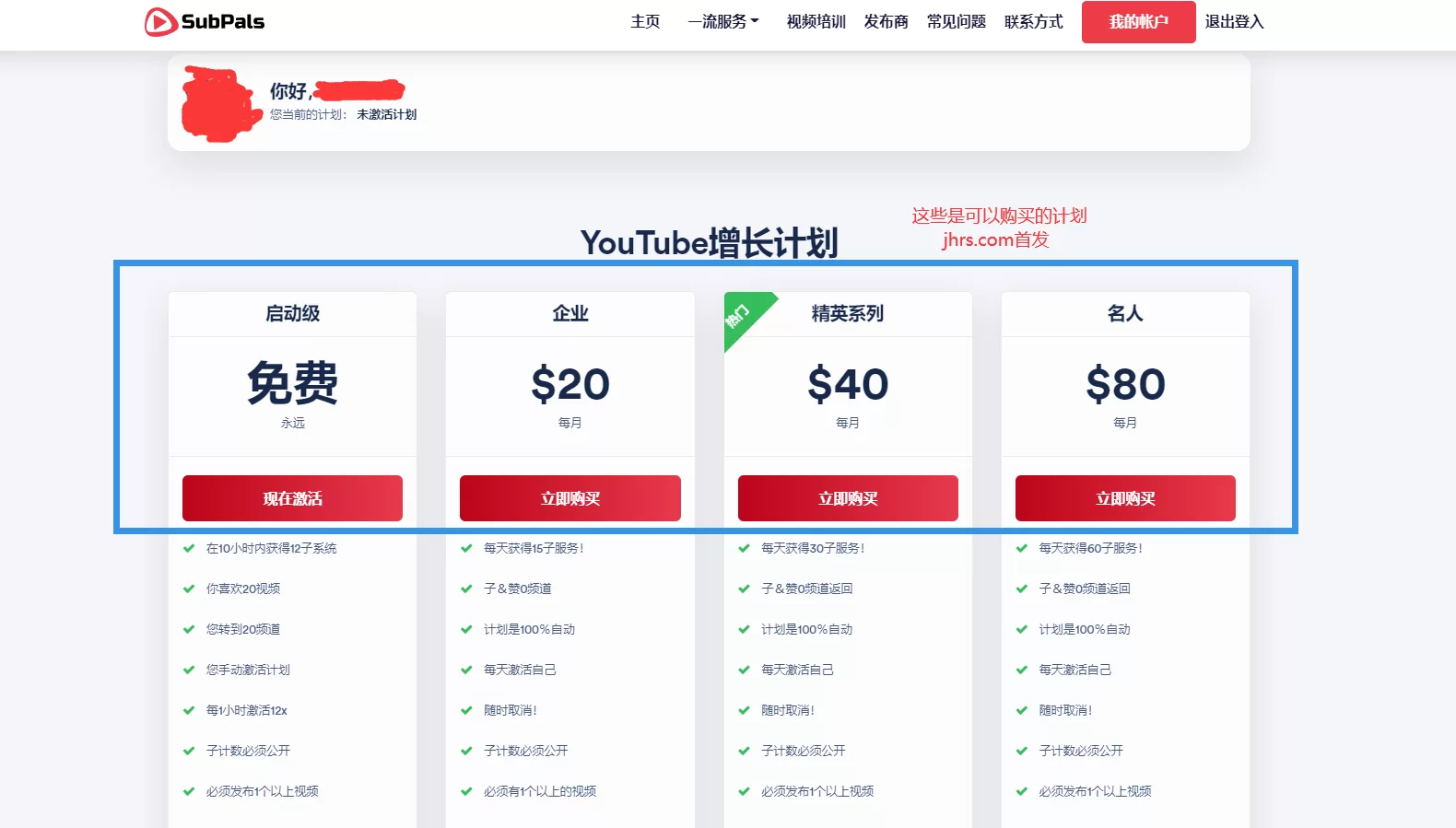Expand the 一流服务 dropdown menu
Viewport: 1456px width, 828px height.
723,21
